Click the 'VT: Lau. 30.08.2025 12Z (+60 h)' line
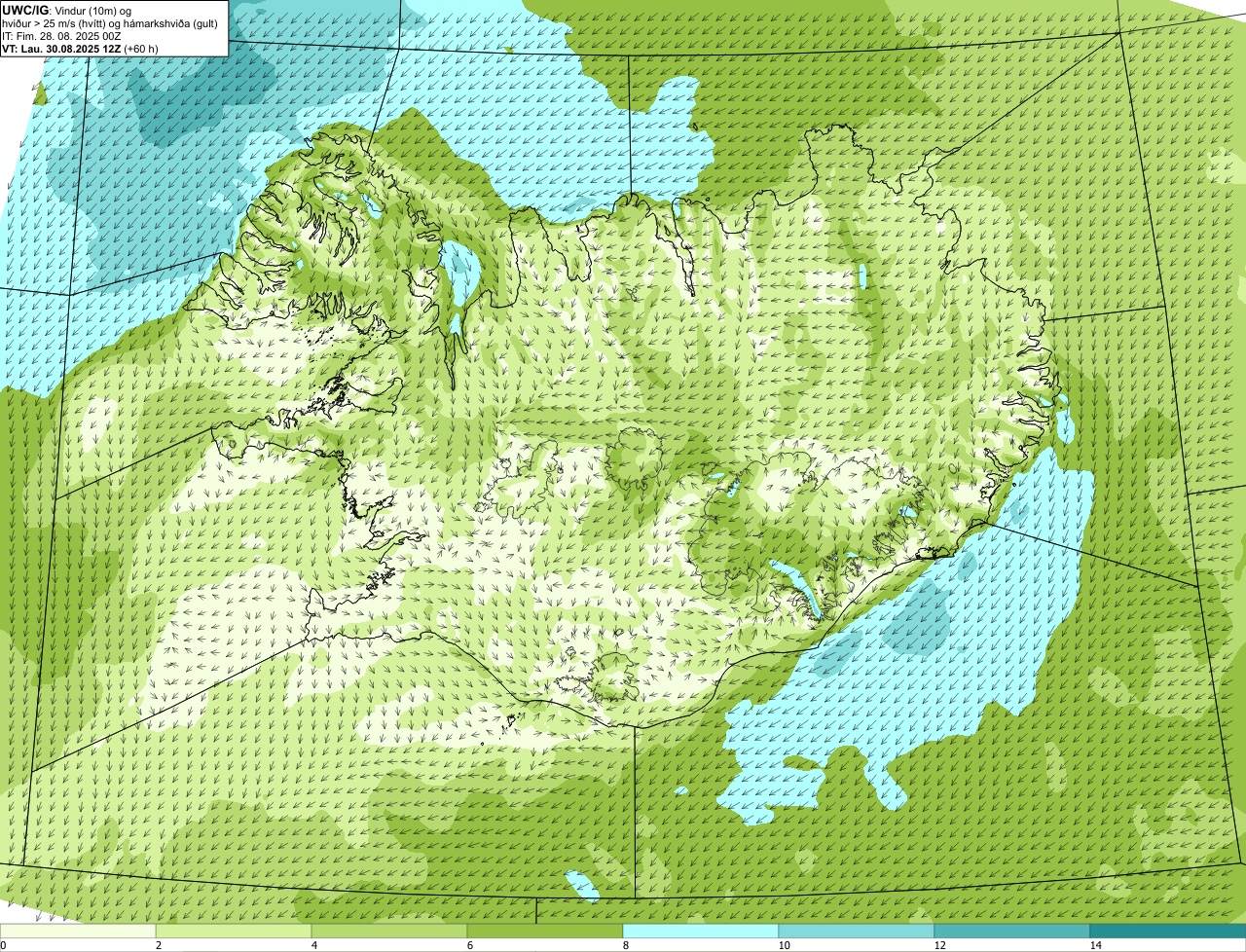The image size is (1246, 952). pyautogui.click(x=80, y=49)
